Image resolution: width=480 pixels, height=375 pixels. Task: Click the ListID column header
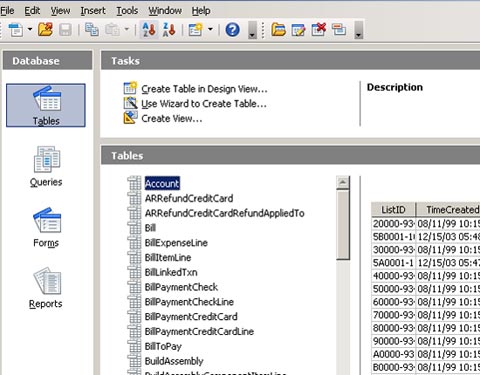pyautogui.click(x=393, y=210)
